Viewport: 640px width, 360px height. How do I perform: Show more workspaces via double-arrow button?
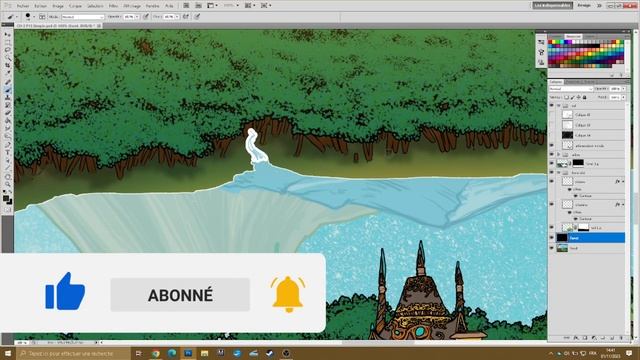[x=600, y=6]
